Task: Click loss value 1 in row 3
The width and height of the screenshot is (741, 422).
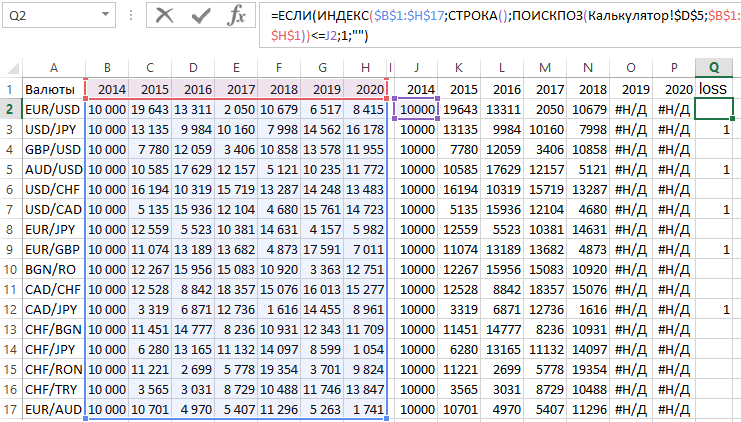Action: pos(714,129)
